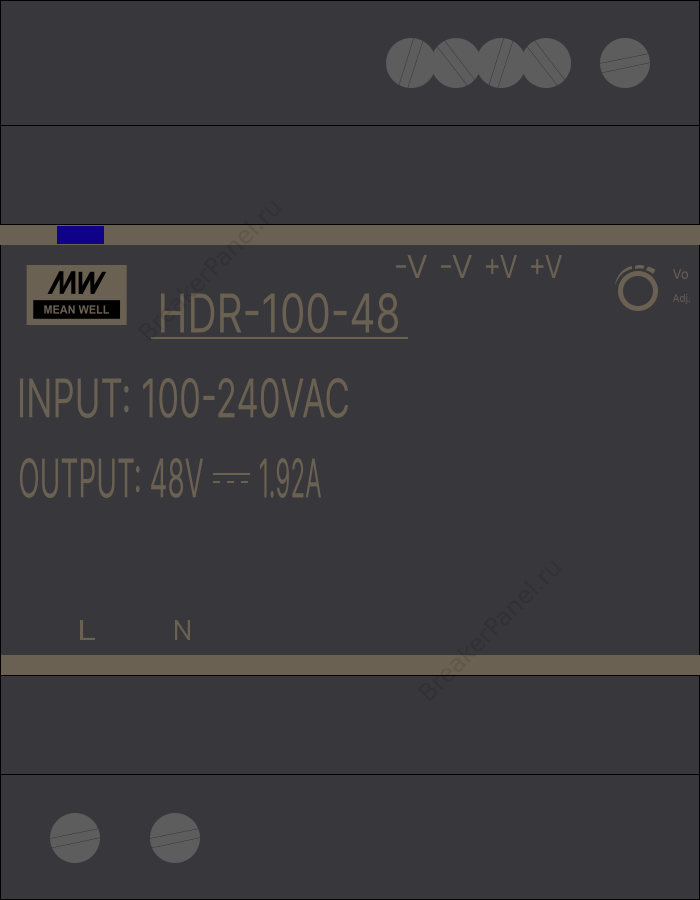Click the N input screw terminal
This screenshot has width=700, height=900.
pos(175,837)
